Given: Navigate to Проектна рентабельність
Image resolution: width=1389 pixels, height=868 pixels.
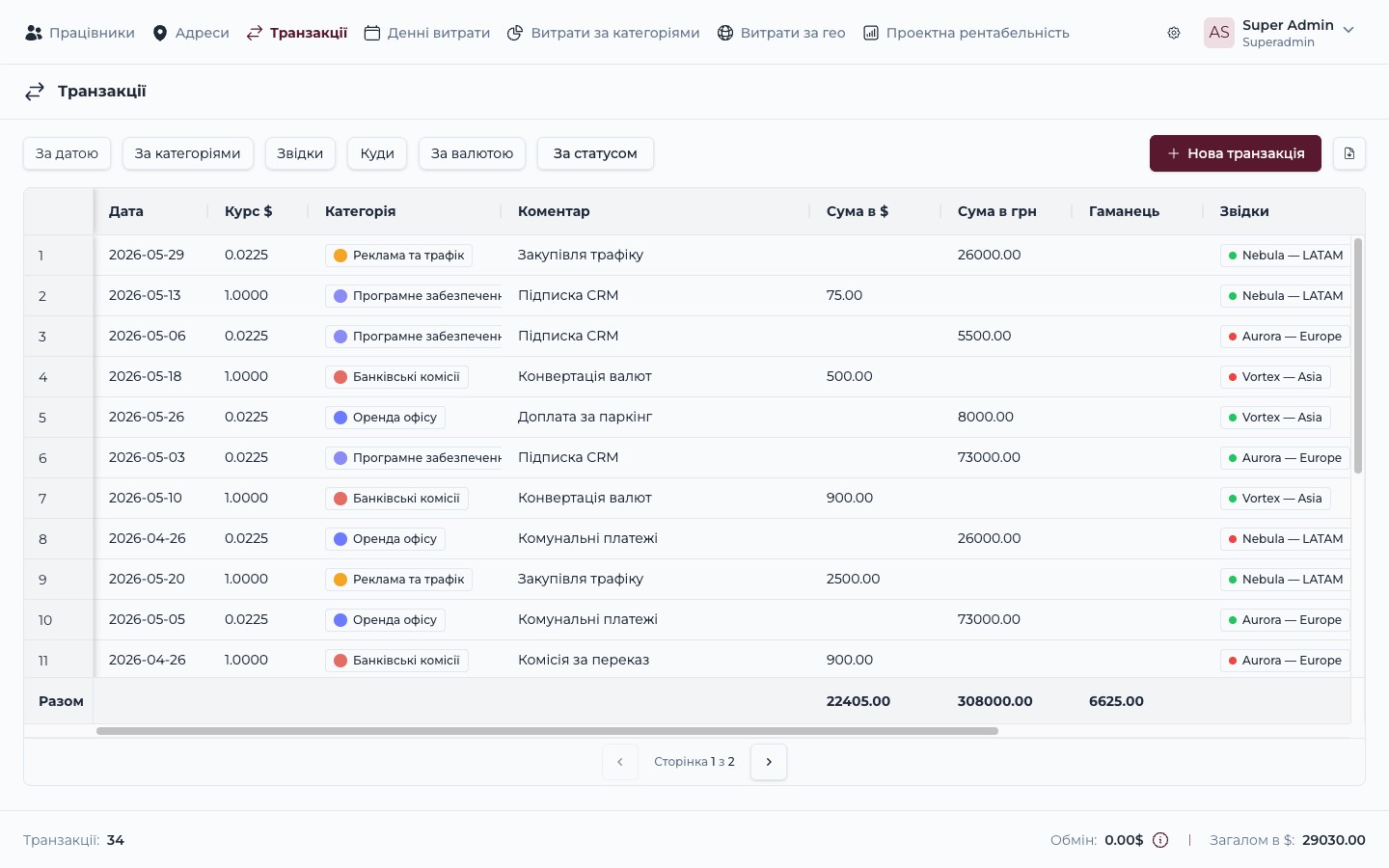Looking at the screenshot, I should [x=967, y=33].
